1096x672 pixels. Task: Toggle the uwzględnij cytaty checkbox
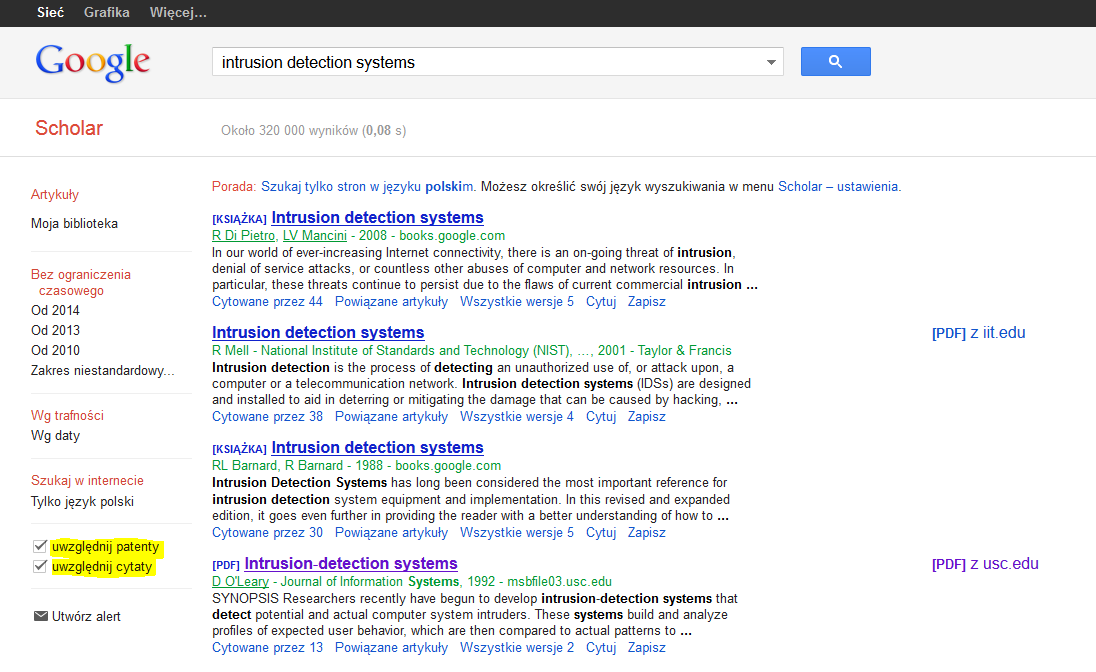pyautogui.click(x=40, y=566)
